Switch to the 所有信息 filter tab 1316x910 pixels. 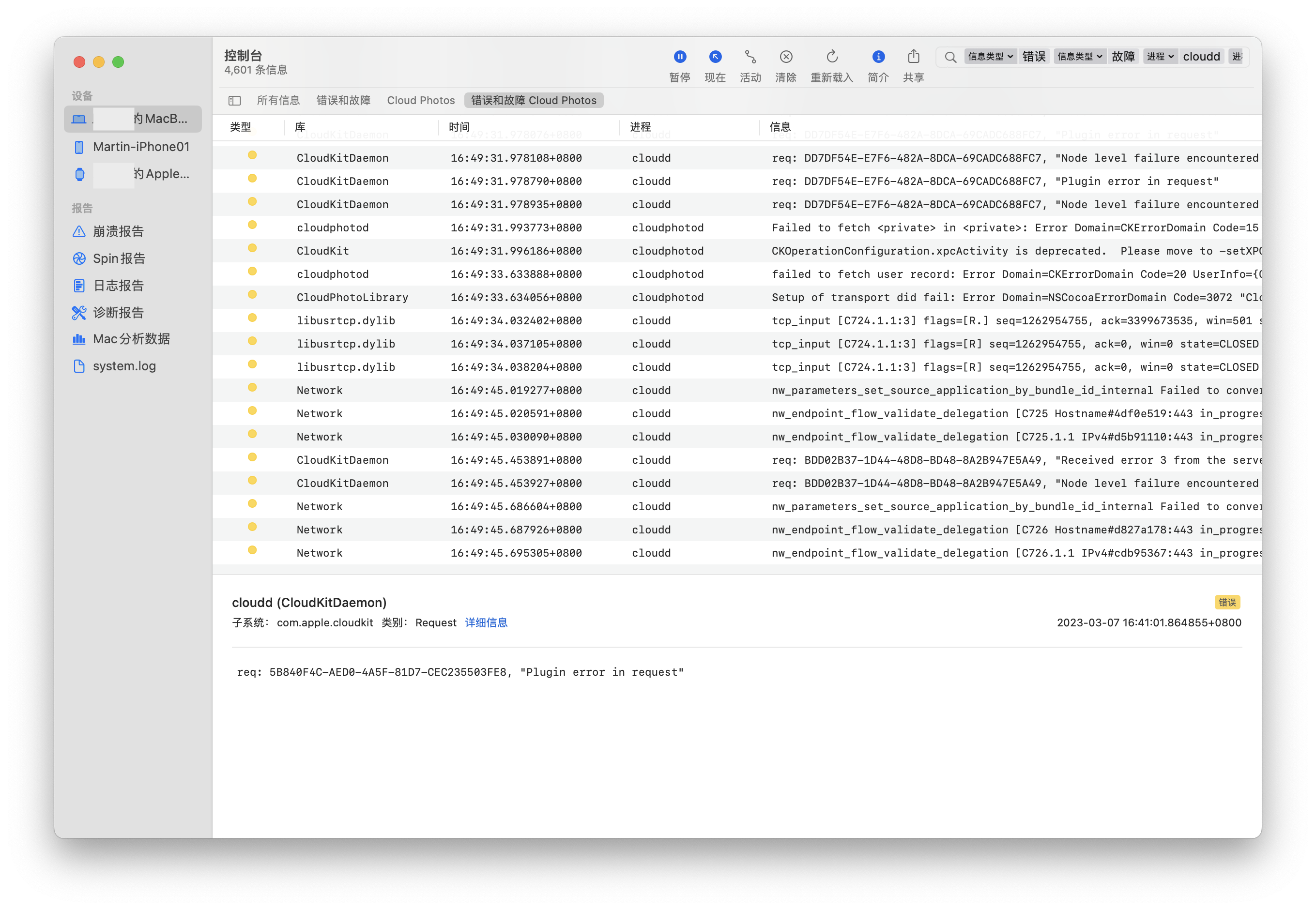[x=278, y=101]
